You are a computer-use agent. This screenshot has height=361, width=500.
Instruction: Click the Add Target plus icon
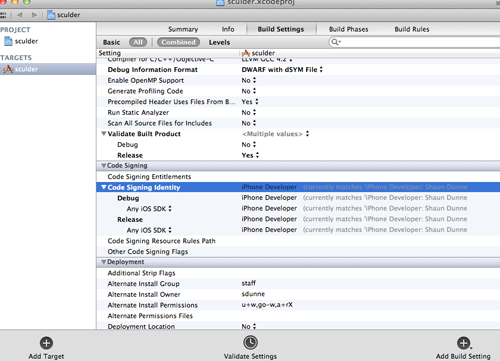coord(46,343)
